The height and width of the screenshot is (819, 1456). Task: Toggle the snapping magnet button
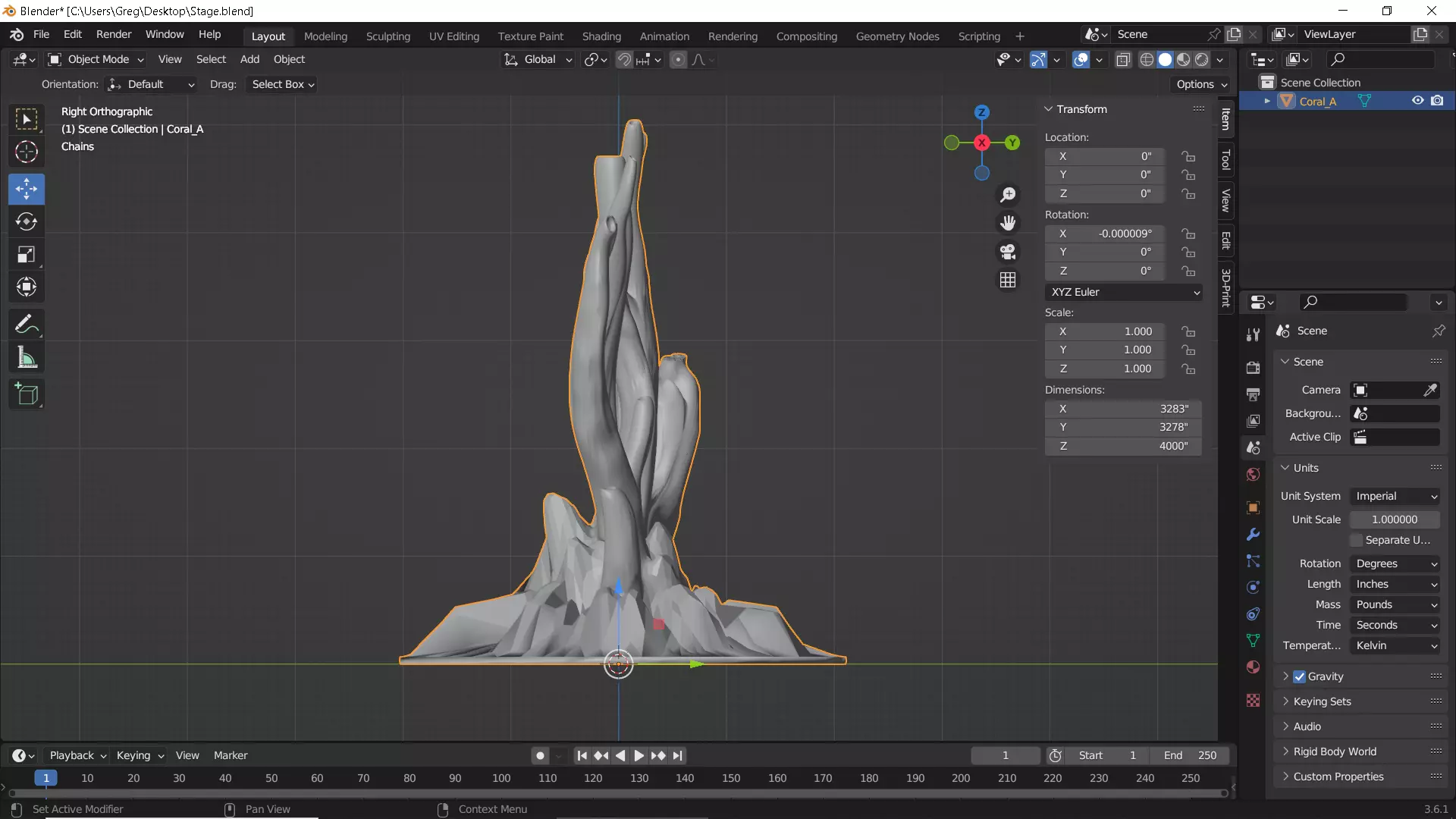[x=623, y=59]
